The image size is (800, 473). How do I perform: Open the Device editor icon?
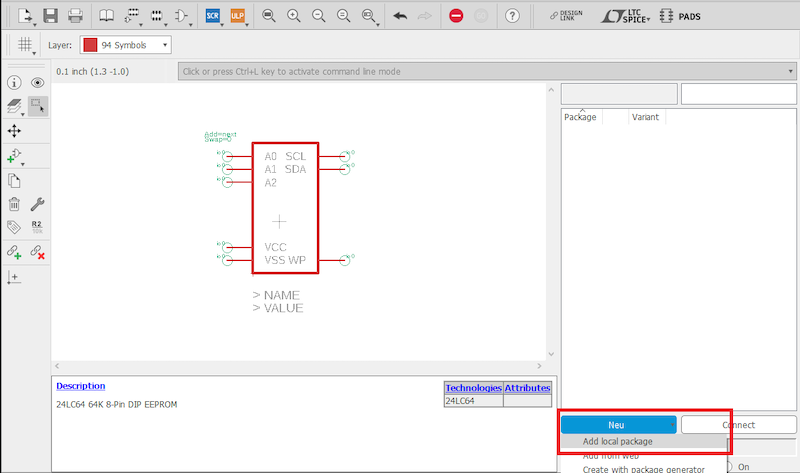131,16
